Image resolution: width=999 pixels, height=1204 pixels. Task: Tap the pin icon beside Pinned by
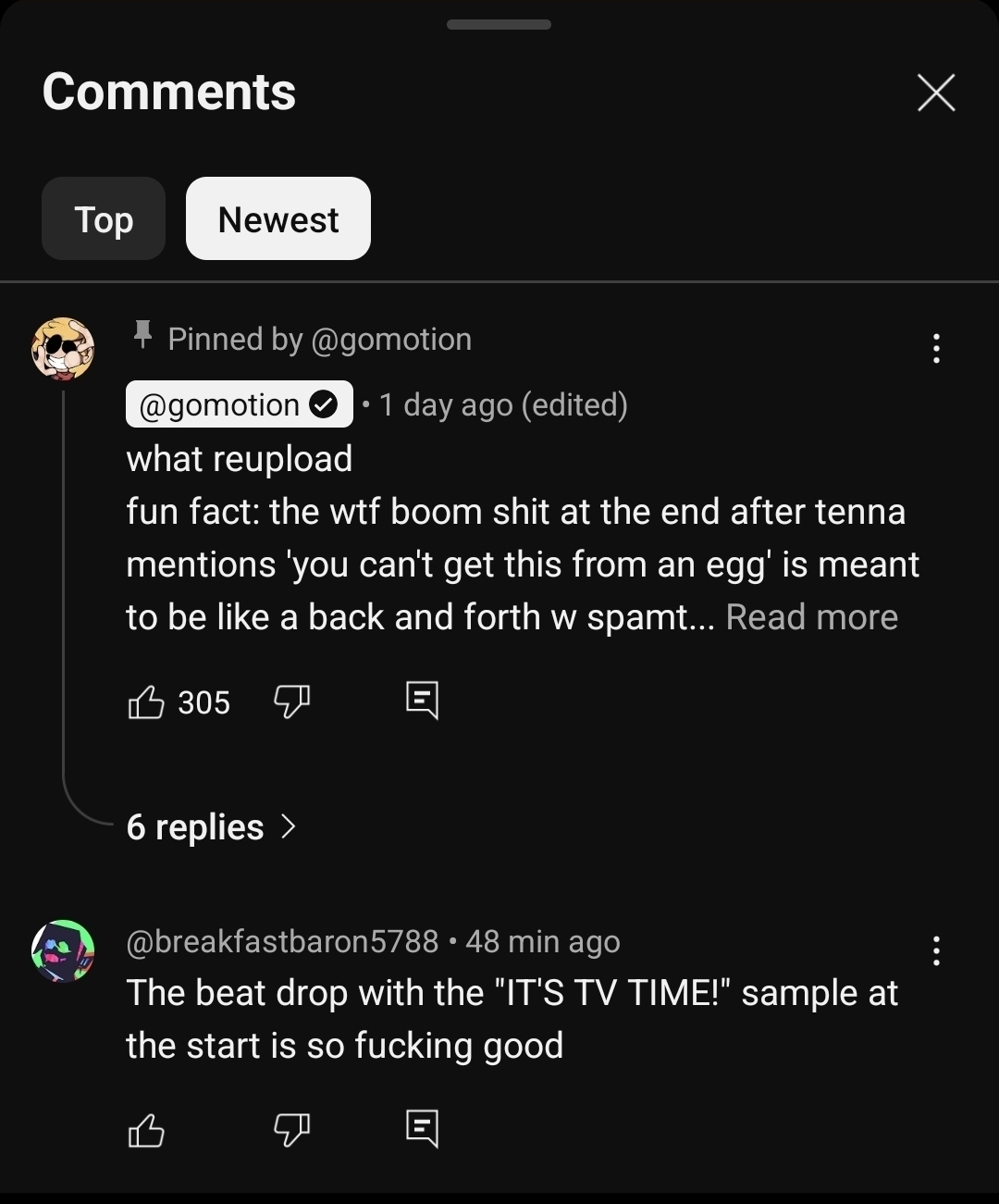point(142,335)
